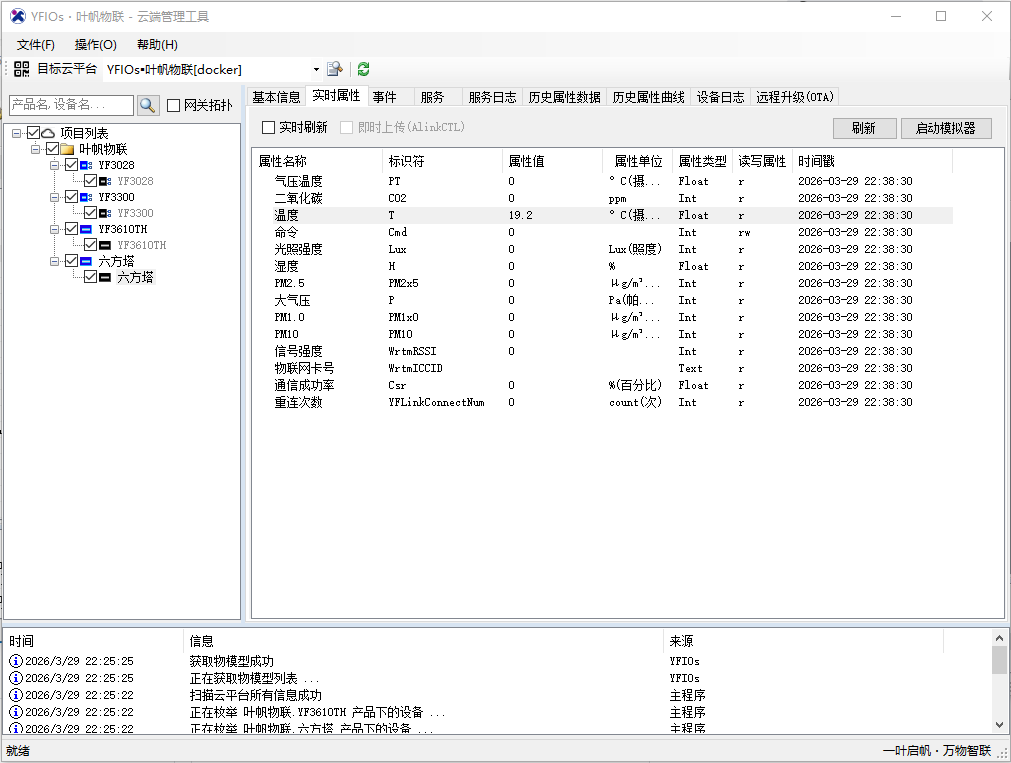
Task: Uncheck the 六方塔 device checkbox
Action: click(x=90, y=275)
